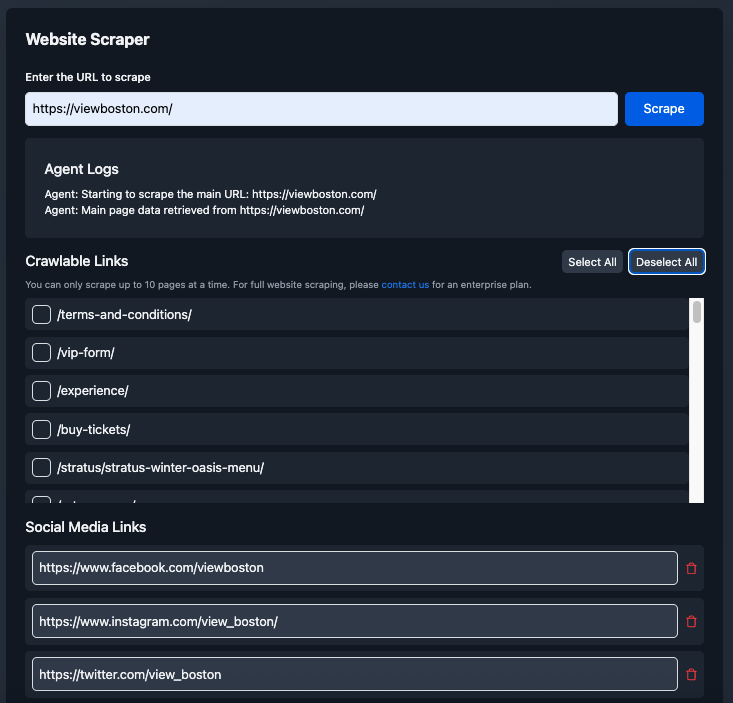Click the 'Main page data retrieved' log line

204,210
